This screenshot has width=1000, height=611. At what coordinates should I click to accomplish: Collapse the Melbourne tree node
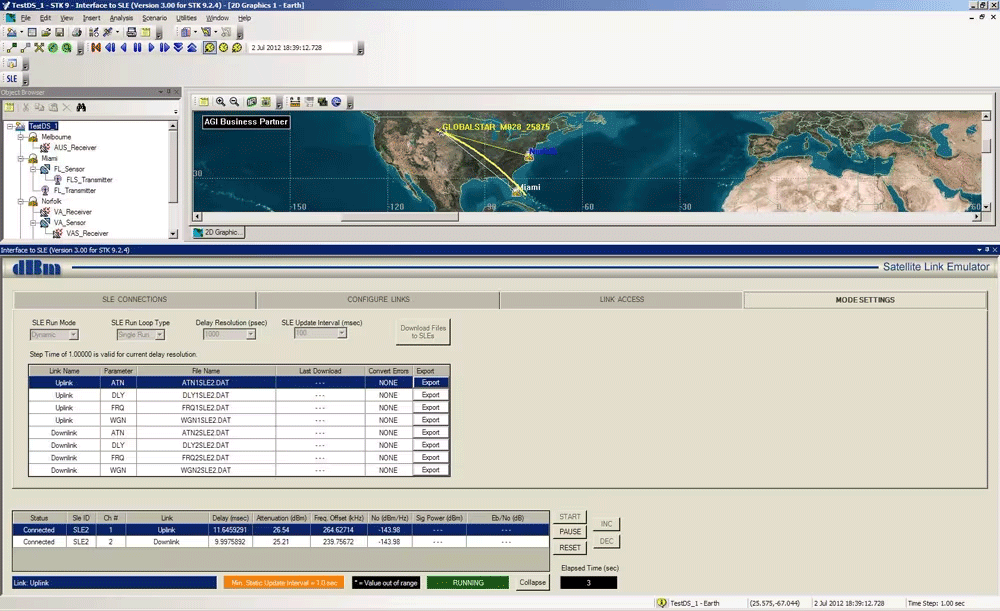click(x=20, y=137)
